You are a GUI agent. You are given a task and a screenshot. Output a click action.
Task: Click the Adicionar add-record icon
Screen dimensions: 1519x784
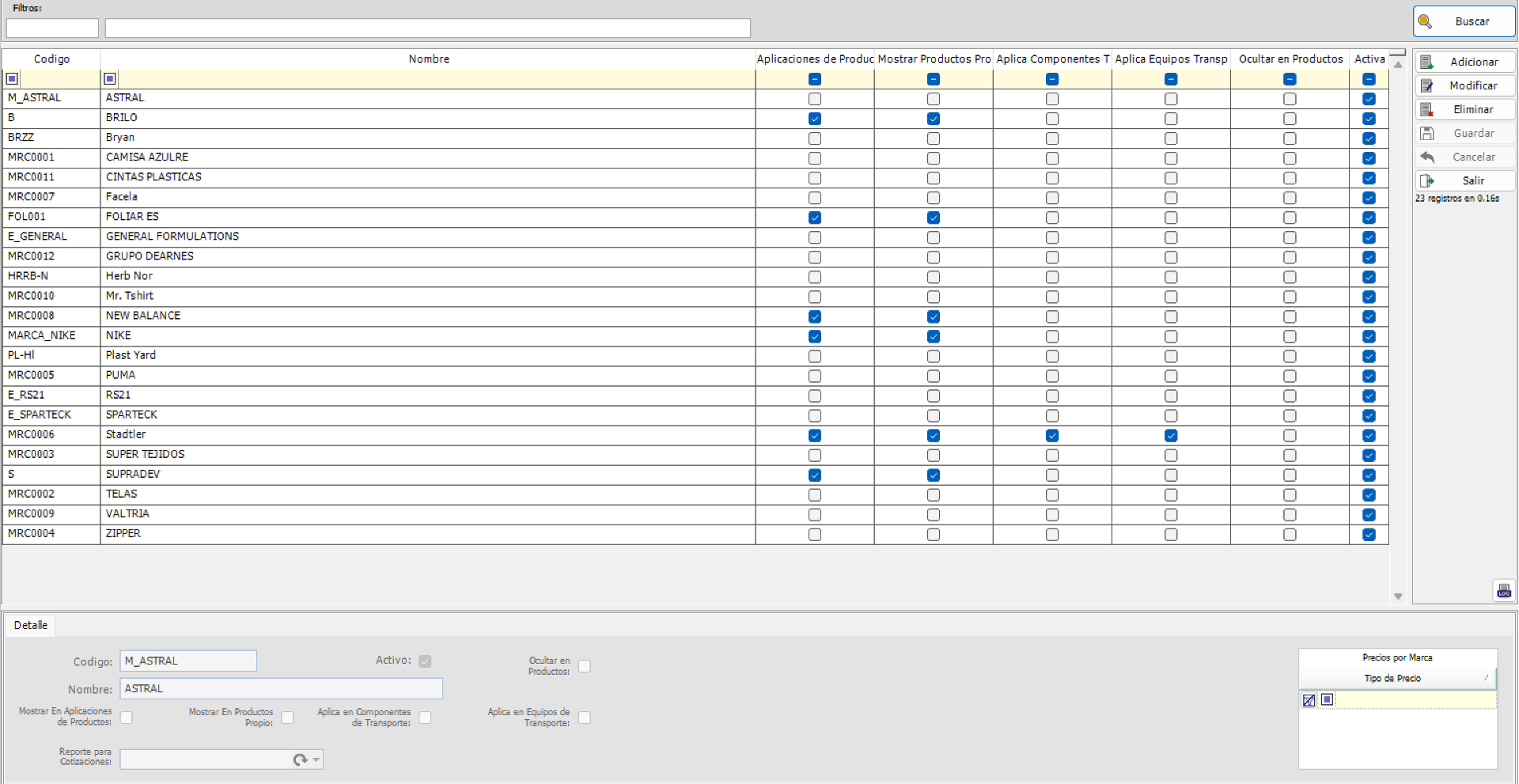click(1428, 62)
